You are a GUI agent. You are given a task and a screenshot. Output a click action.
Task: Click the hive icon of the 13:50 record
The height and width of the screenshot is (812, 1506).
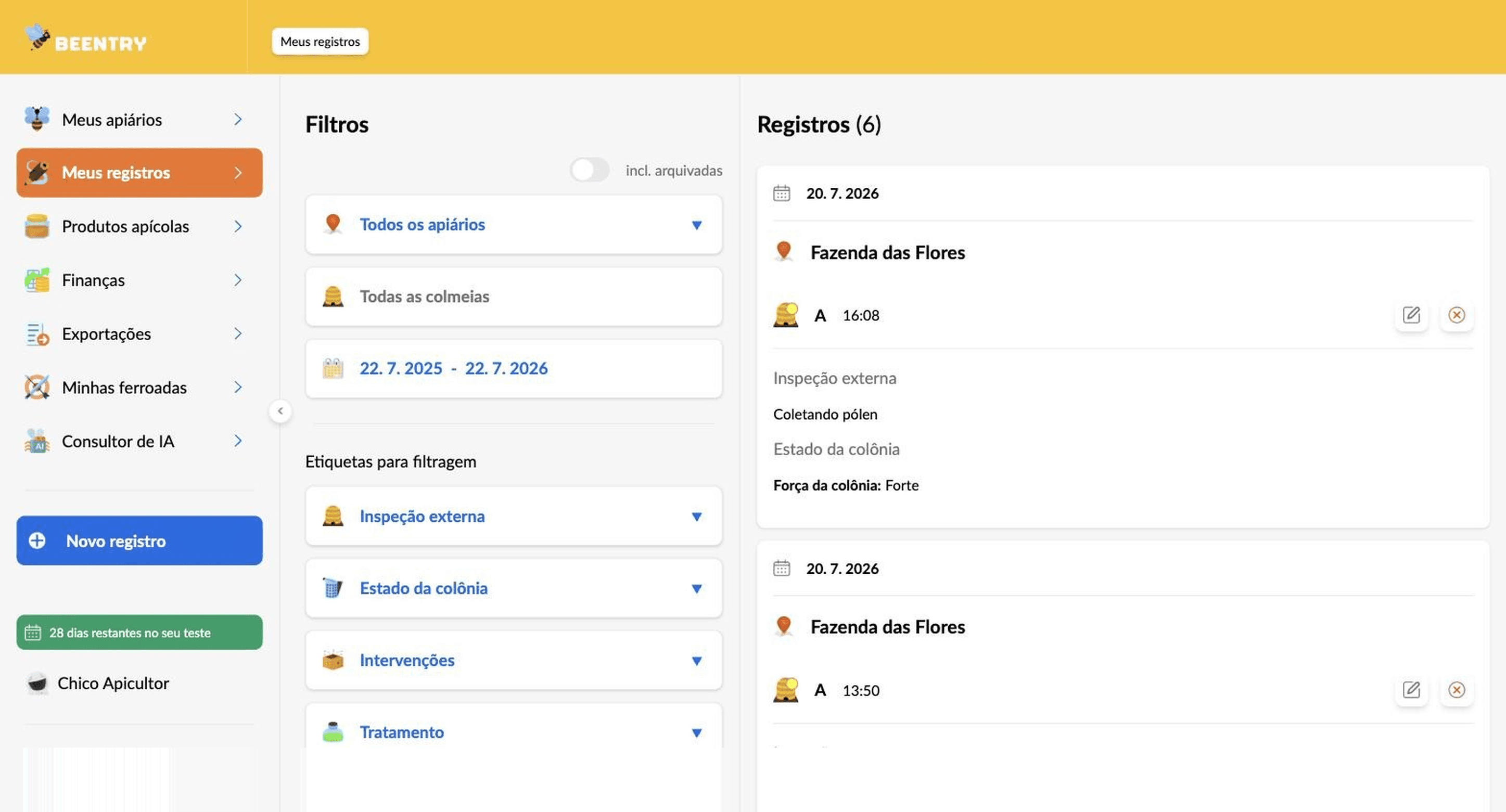pos(786,690)
